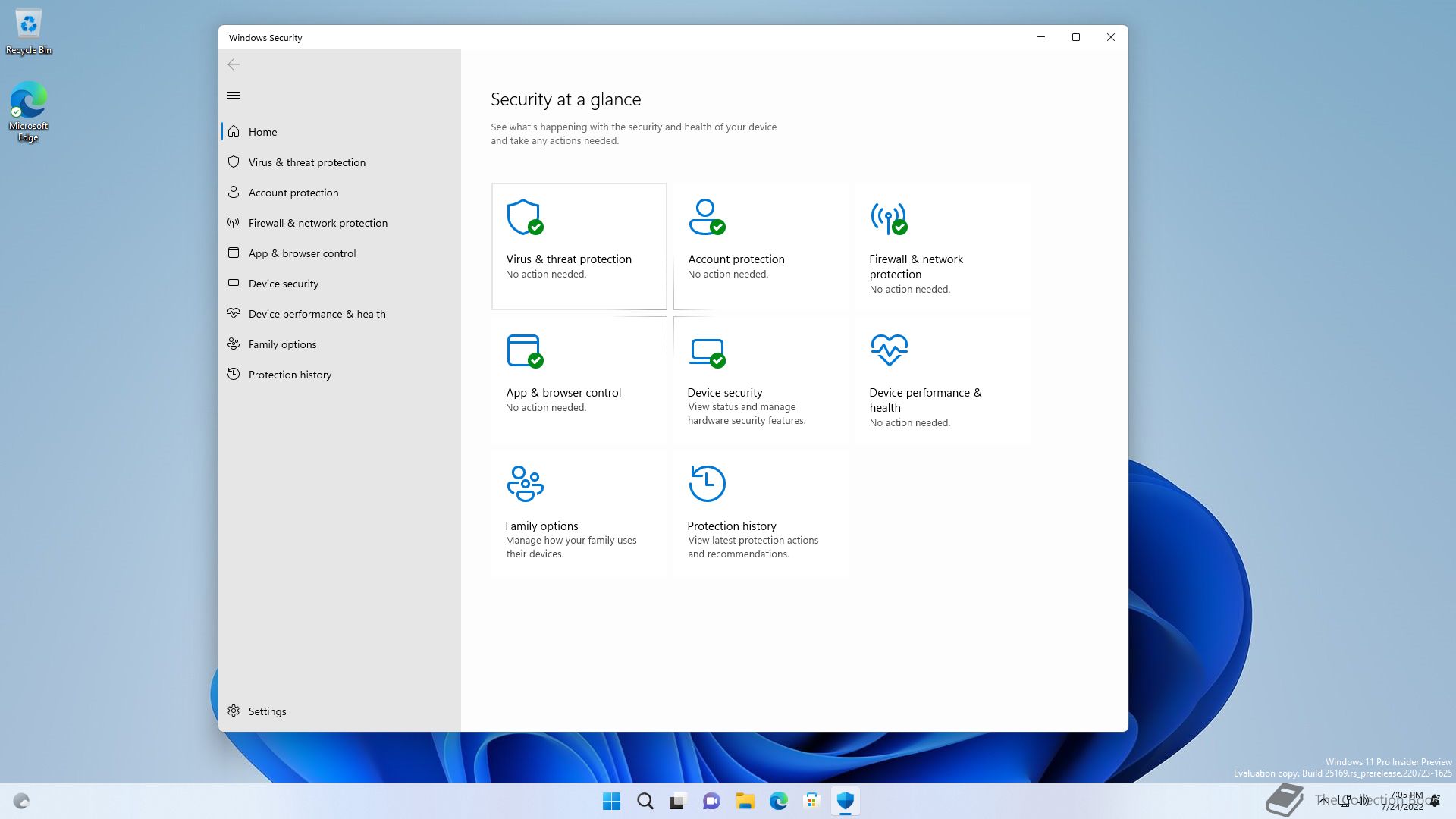Click 'Manage how your family uses their devices' text
Screen dimensions: 1456x819
(571, 547)
